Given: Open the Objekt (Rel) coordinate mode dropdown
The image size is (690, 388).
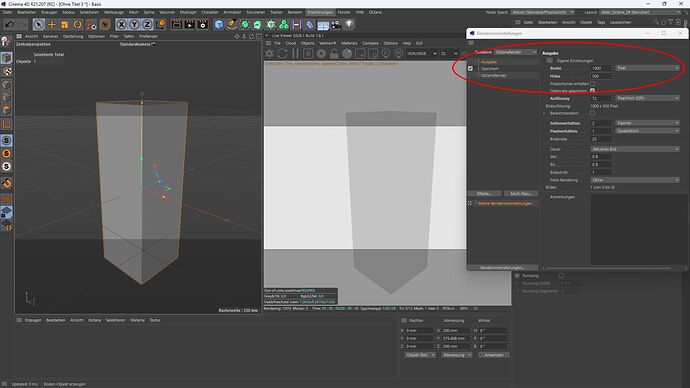Looking at the screenshot, I should [420, 355].
